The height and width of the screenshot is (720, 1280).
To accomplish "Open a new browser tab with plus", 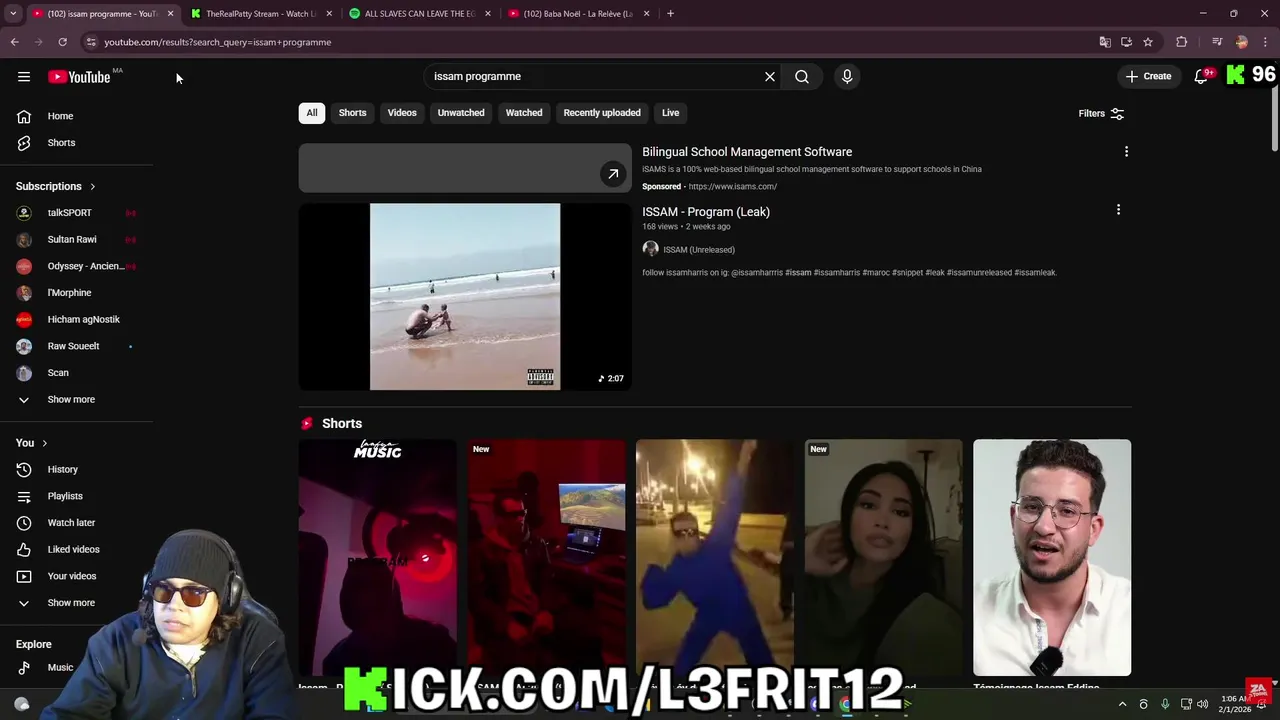I will (670, 14).
